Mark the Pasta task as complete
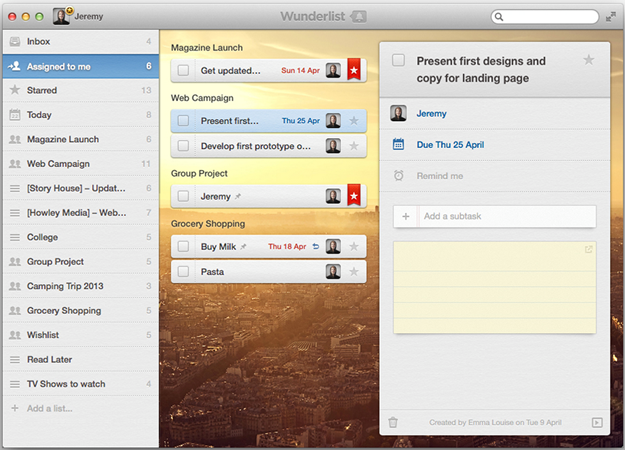This screenshot has height=450, width=625. click(183, 271)
